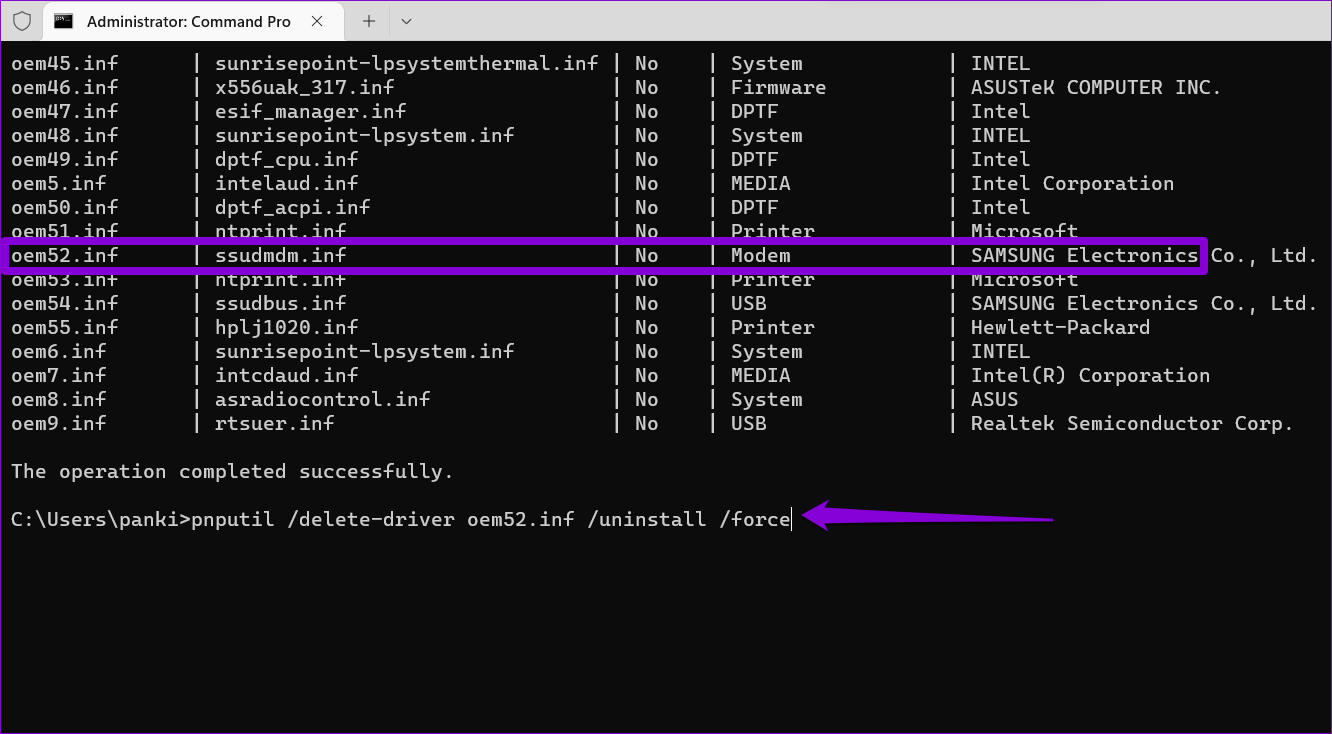
Task: Click the oem9.inf entry
Action: point(59,424)
